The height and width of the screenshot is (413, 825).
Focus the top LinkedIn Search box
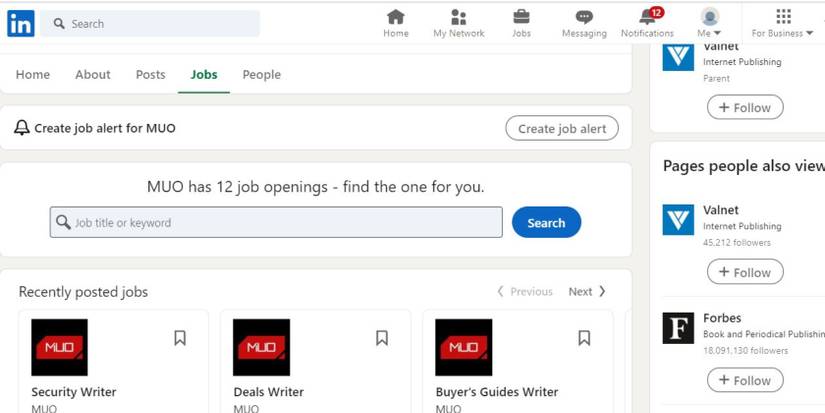(150, 24)
